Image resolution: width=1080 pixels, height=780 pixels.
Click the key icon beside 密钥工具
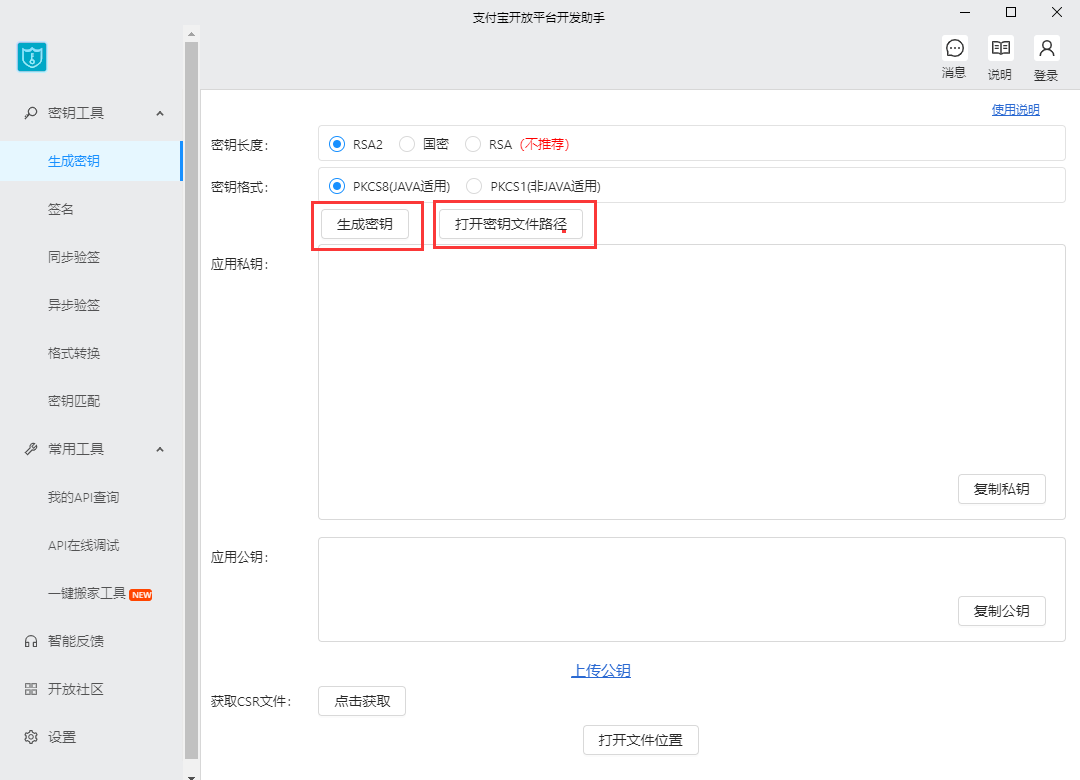click(x=30, y=113)
